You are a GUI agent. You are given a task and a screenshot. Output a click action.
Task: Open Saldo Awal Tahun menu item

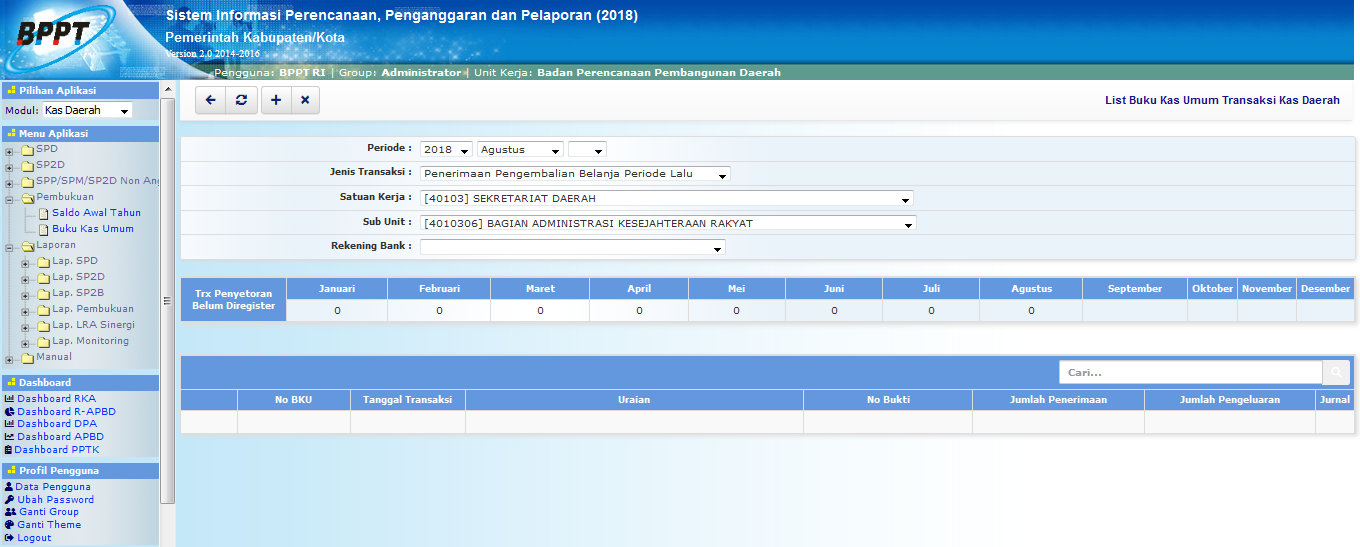pyautogui.click(x=96, y=213)
